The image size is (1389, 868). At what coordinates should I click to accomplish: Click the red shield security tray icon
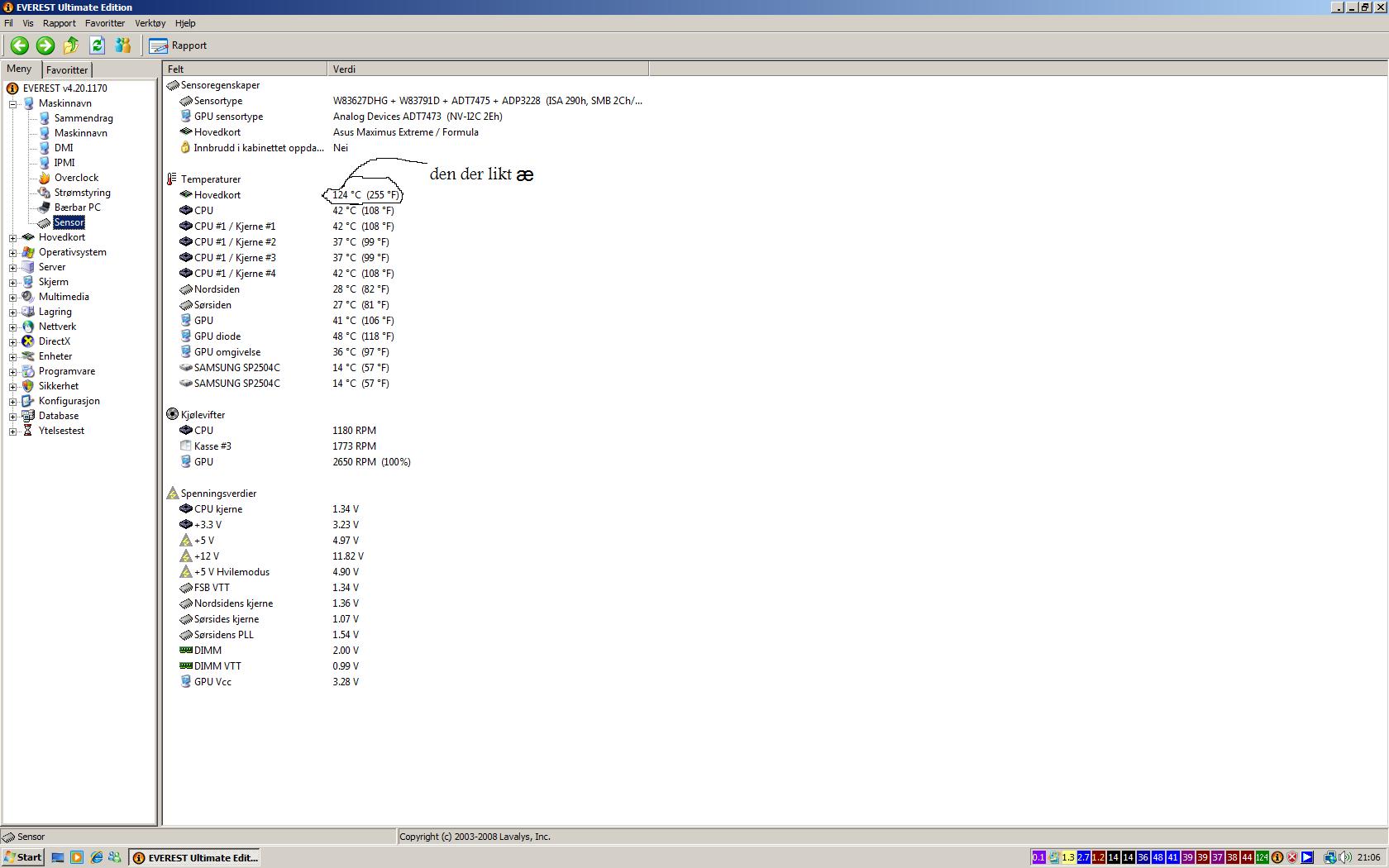[x=1292, y=857]
